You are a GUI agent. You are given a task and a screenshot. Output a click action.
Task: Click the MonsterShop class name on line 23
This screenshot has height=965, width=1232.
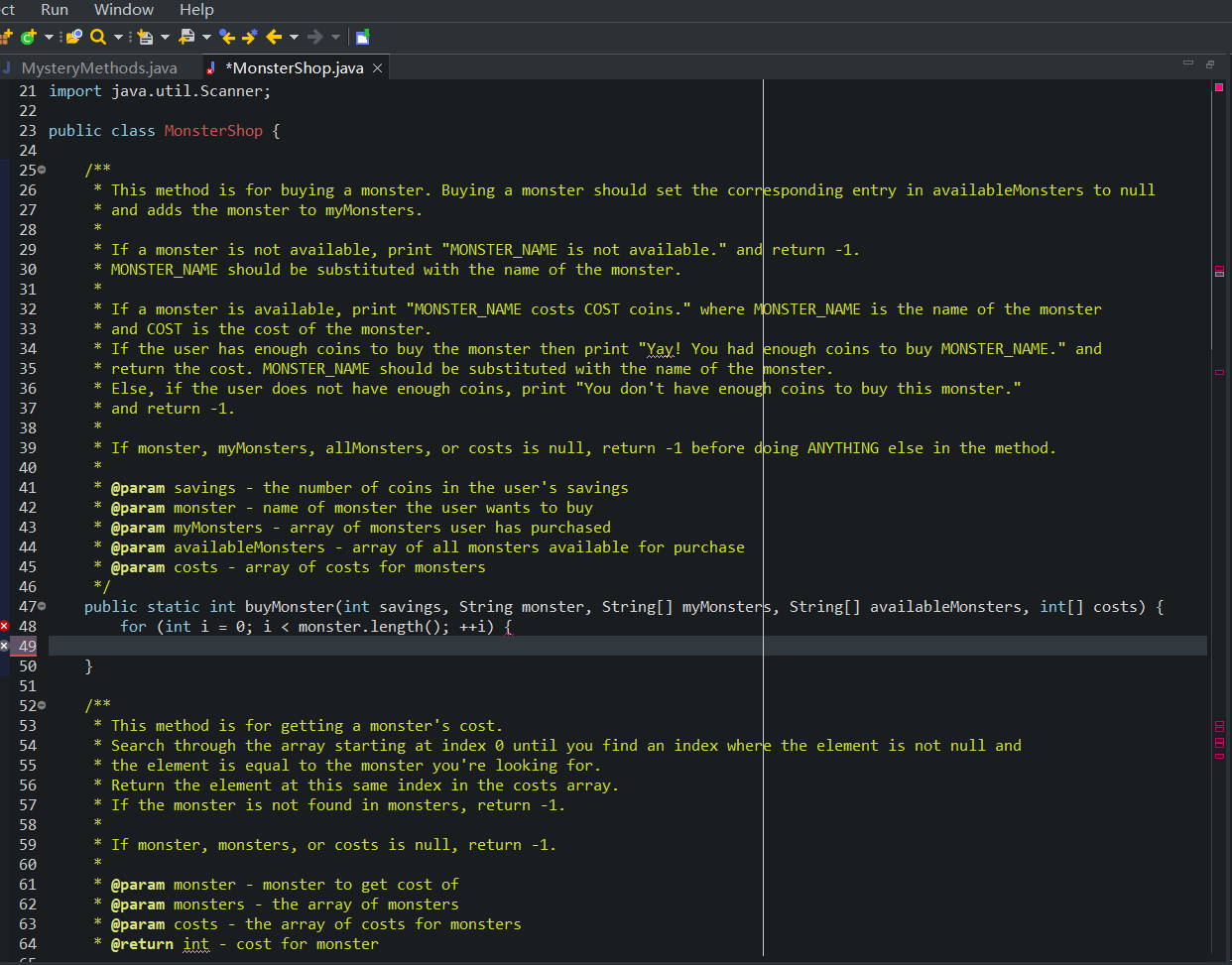click(x=213, y=130)
